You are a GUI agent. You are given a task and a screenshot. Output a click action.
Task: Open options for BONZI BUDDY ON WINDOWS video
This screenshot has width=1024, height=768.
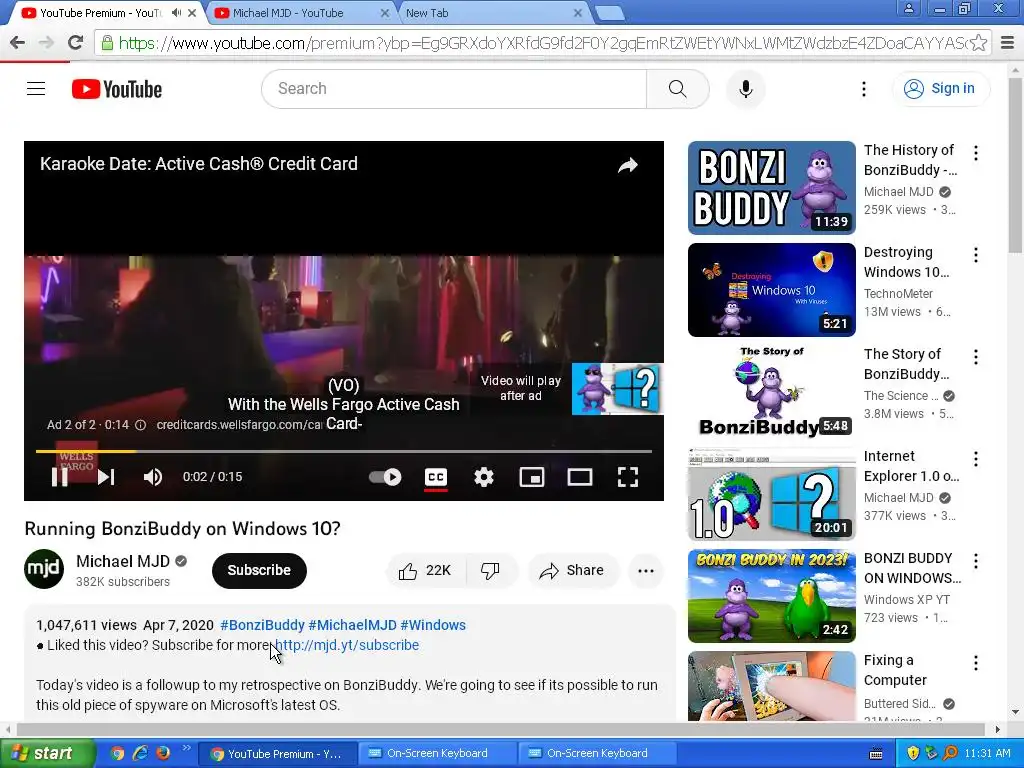(976, 560)
